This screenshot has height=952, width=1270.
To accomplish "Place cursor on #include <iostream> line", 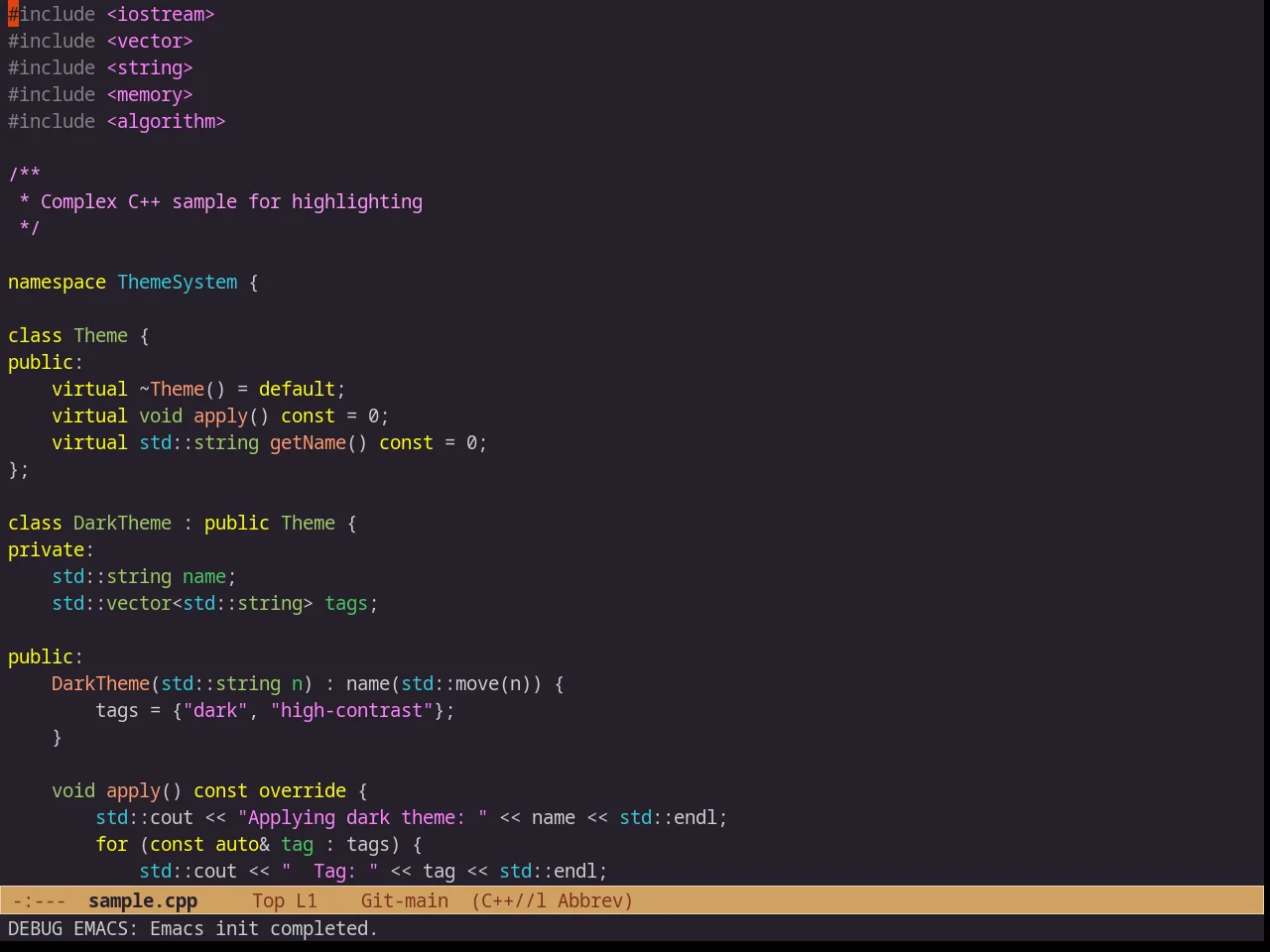I will (x=111, y=14).
